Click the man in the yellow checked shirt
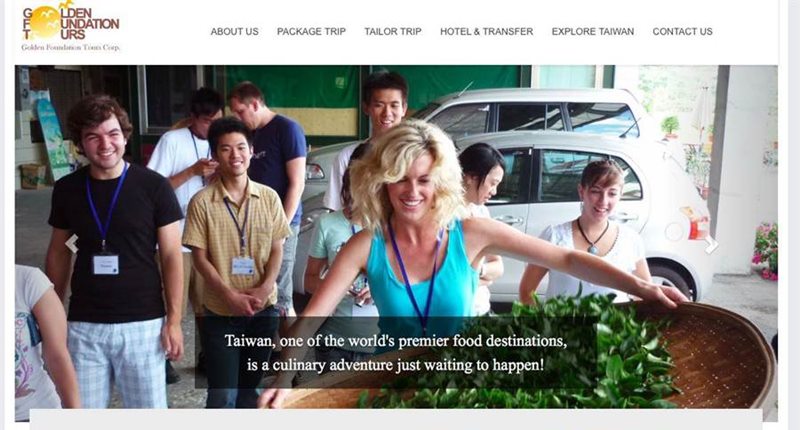This screenshot has height=430, width=800. (236, 255)
